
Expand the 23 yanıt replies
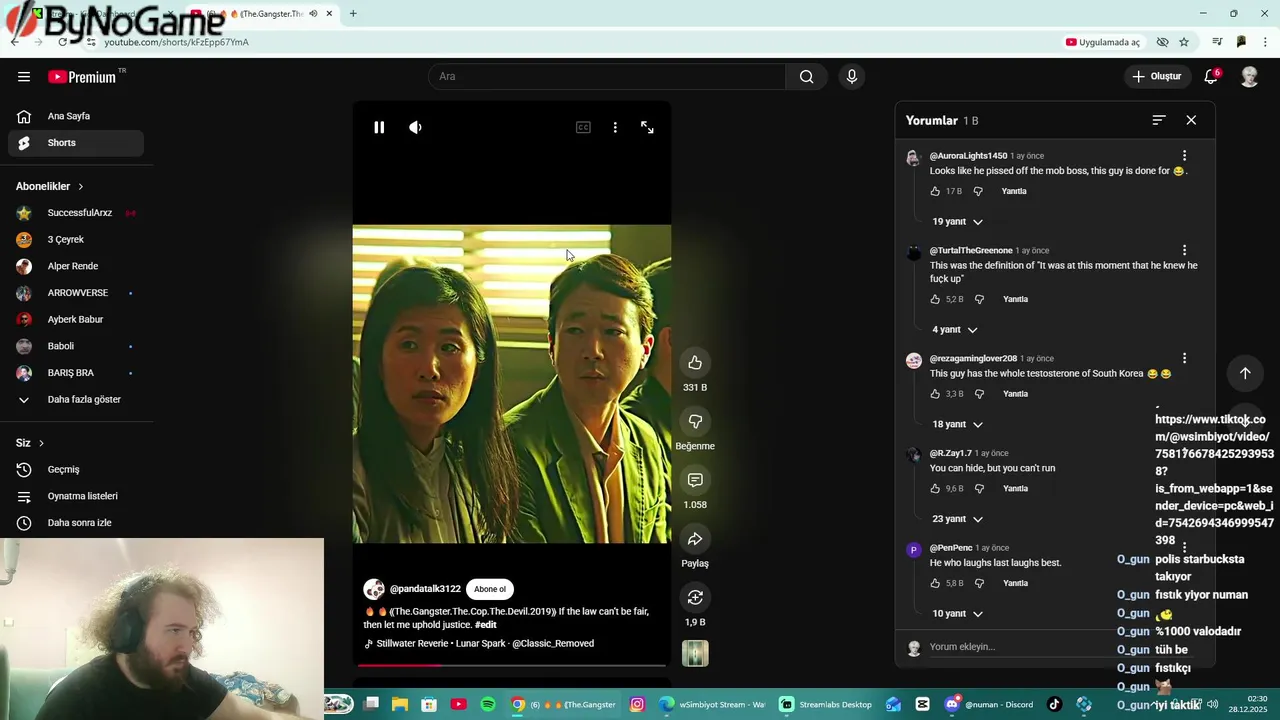coord(957,519)
